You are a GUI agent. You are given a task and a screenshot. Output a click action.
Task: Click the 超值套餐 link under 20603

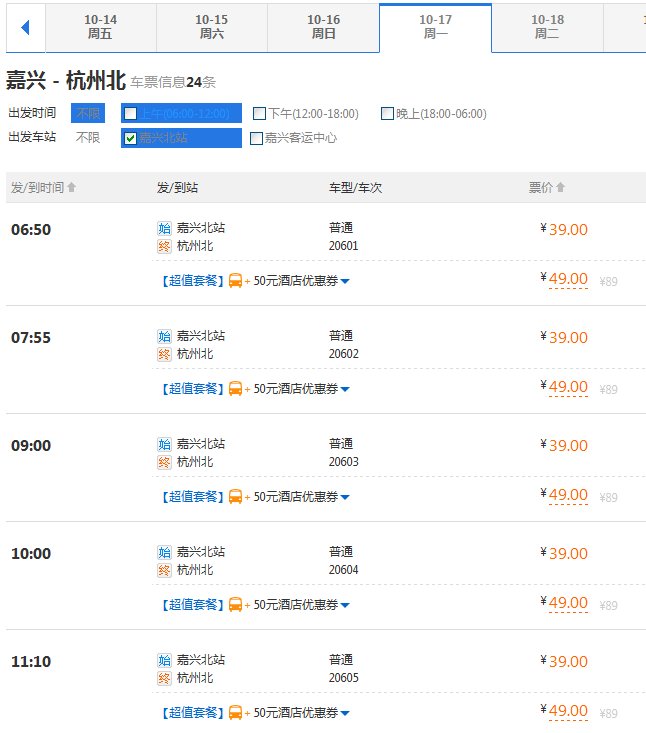(x=193, y=497)
